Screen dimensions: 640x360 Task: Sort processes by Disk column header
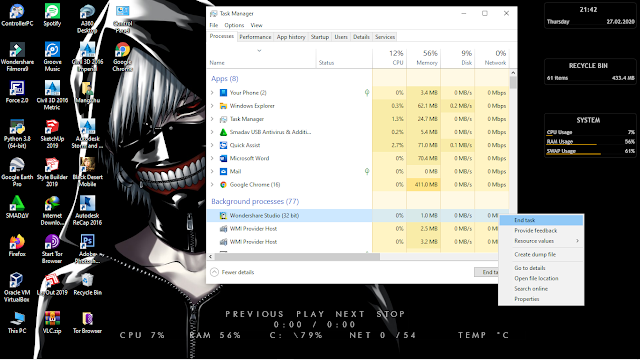[458, 58]
